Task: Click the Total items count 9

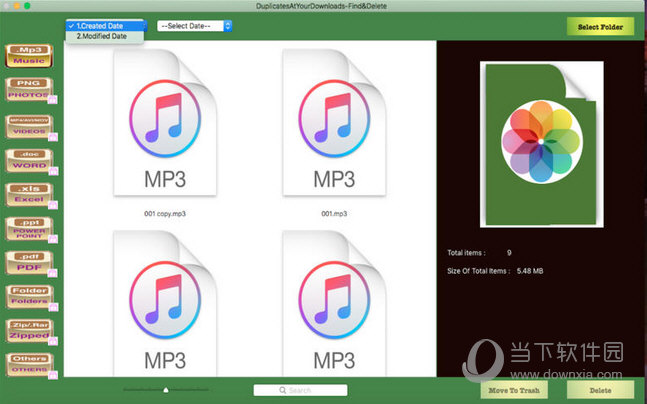Action: tap(509, 253)
